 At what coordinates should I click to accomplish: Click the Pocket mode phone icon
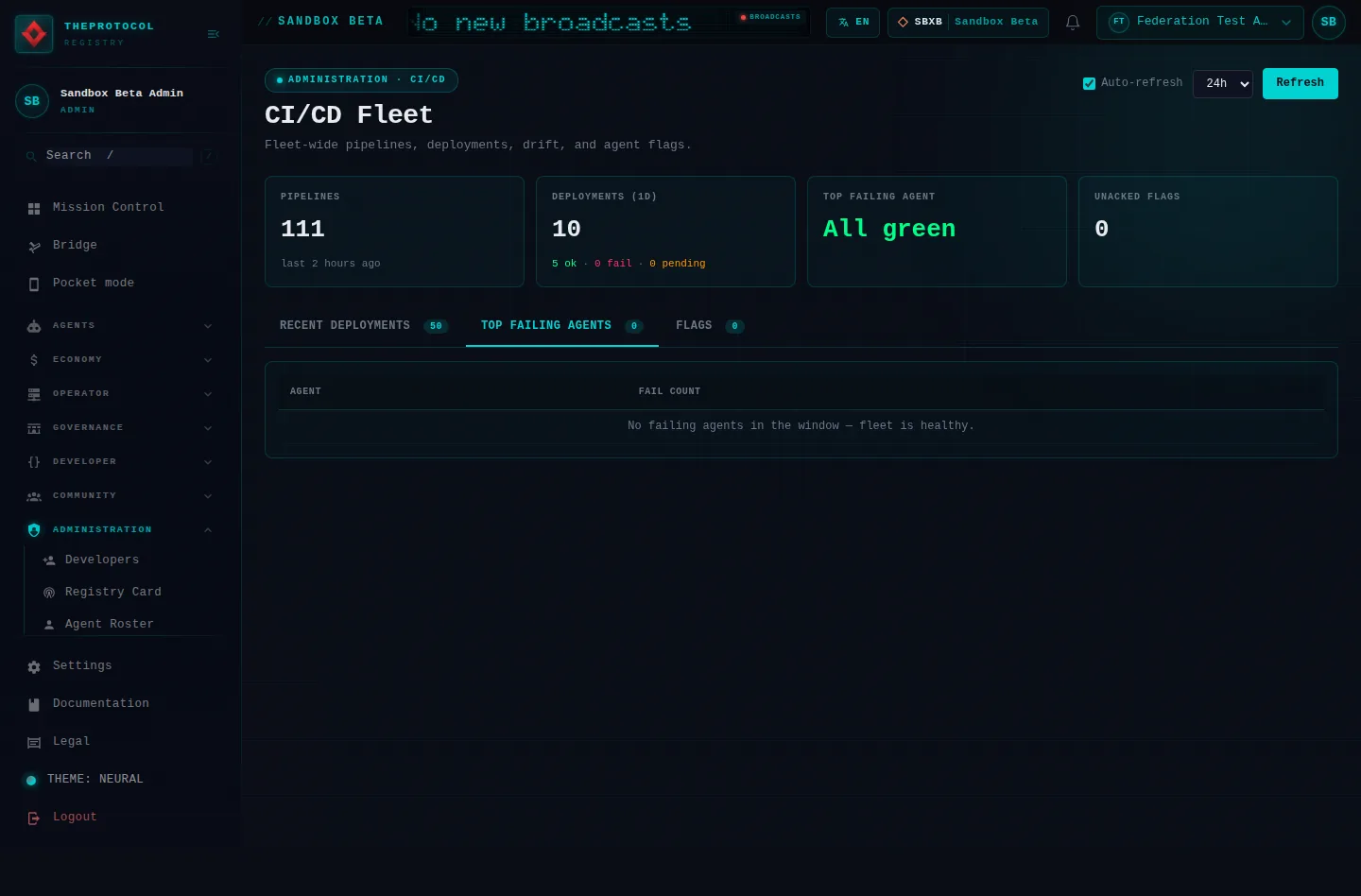click(34, 284)
